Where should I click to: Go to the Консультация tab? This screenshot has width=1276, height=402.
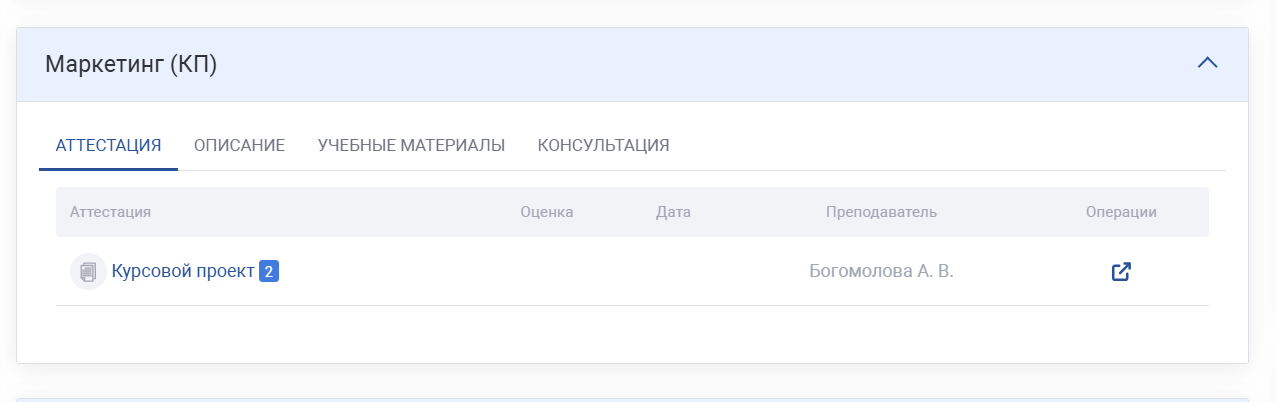(603, 145)
